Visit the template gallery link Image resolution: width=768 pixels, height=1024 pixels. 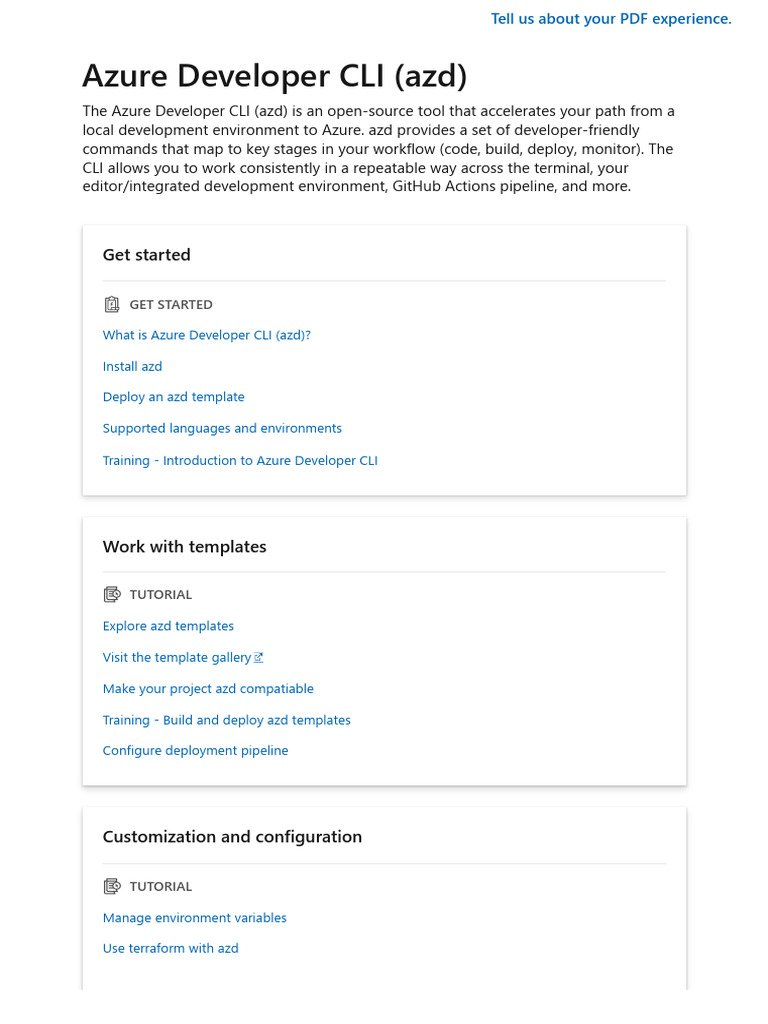pyautogui.click(x=177, y=657)
